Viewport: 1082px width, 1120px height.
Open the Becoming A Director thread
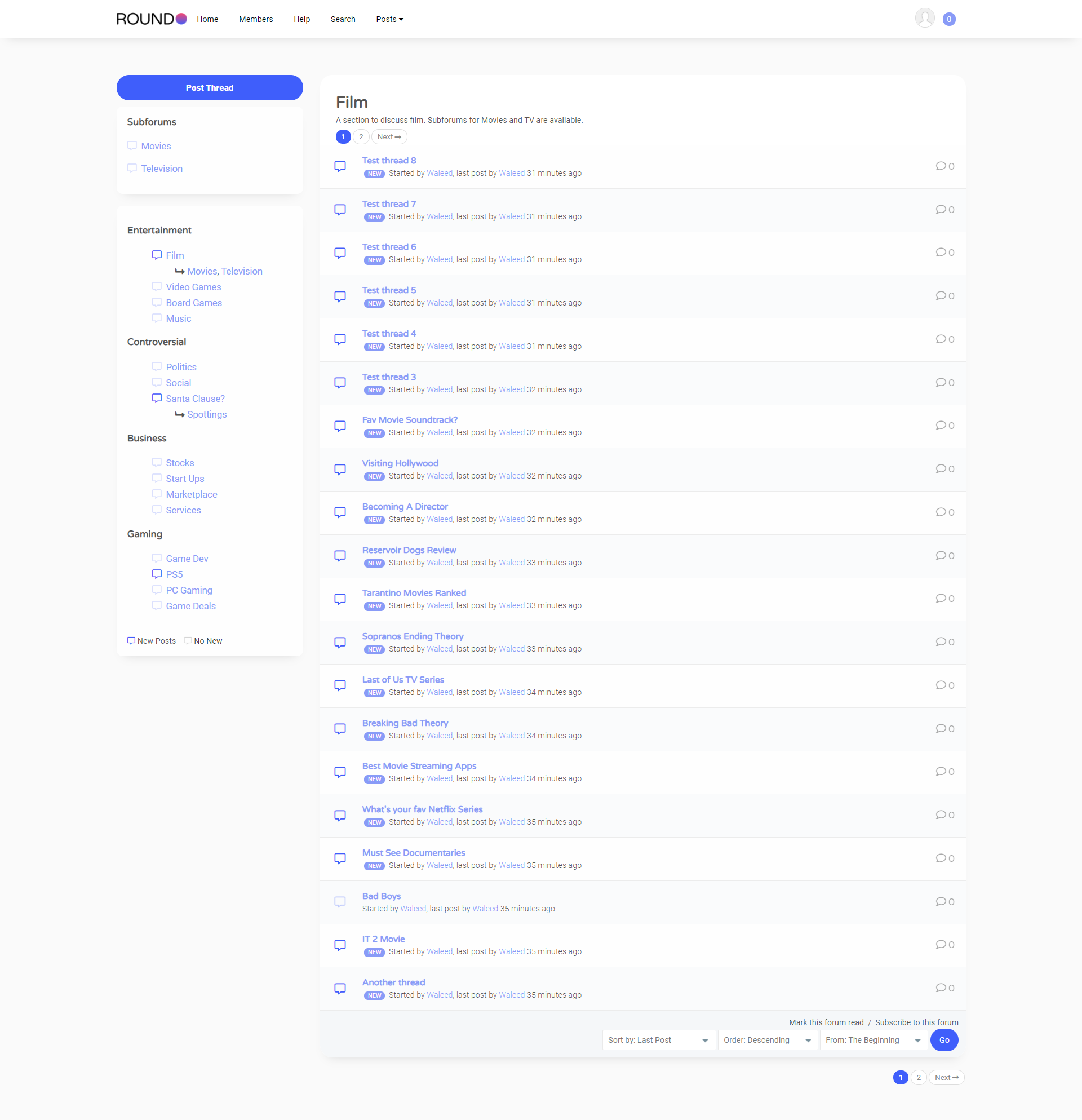click(405, 506)
